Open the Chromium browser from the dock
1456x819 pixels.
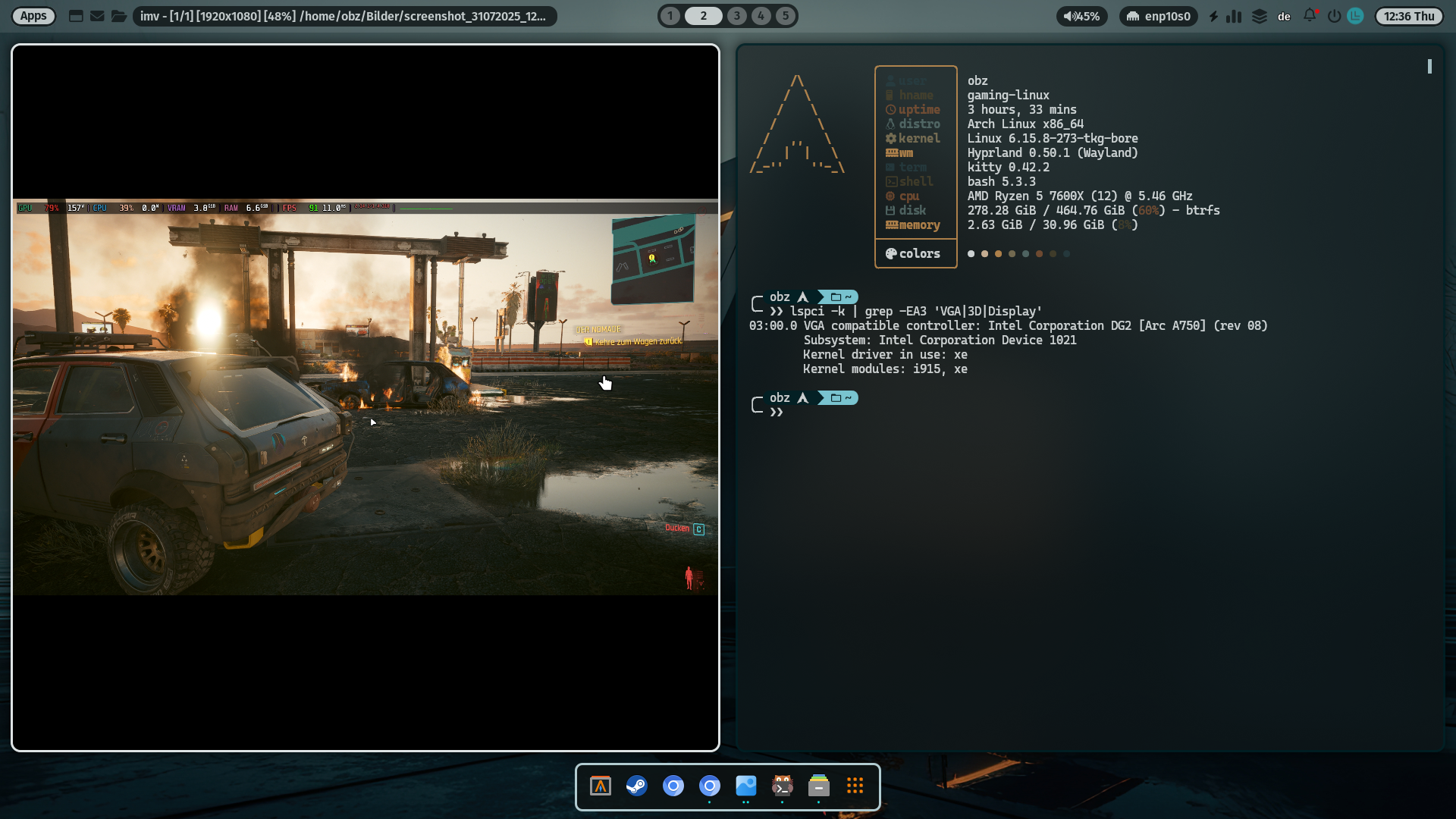pos(673,787)
